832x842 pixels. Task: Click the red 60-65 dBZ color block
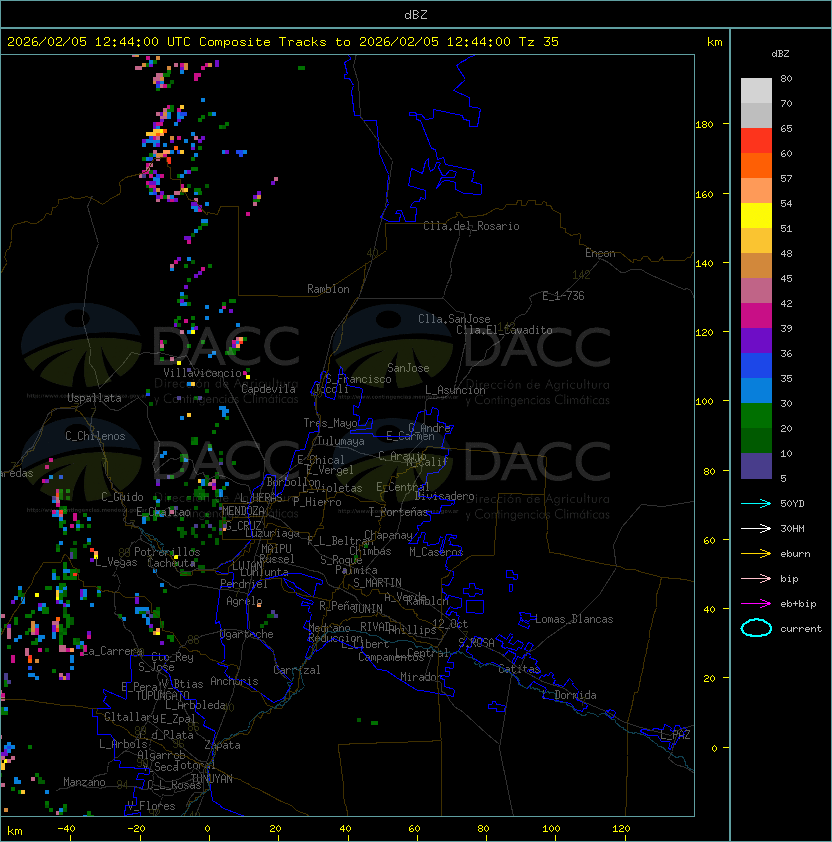[756, 141]
